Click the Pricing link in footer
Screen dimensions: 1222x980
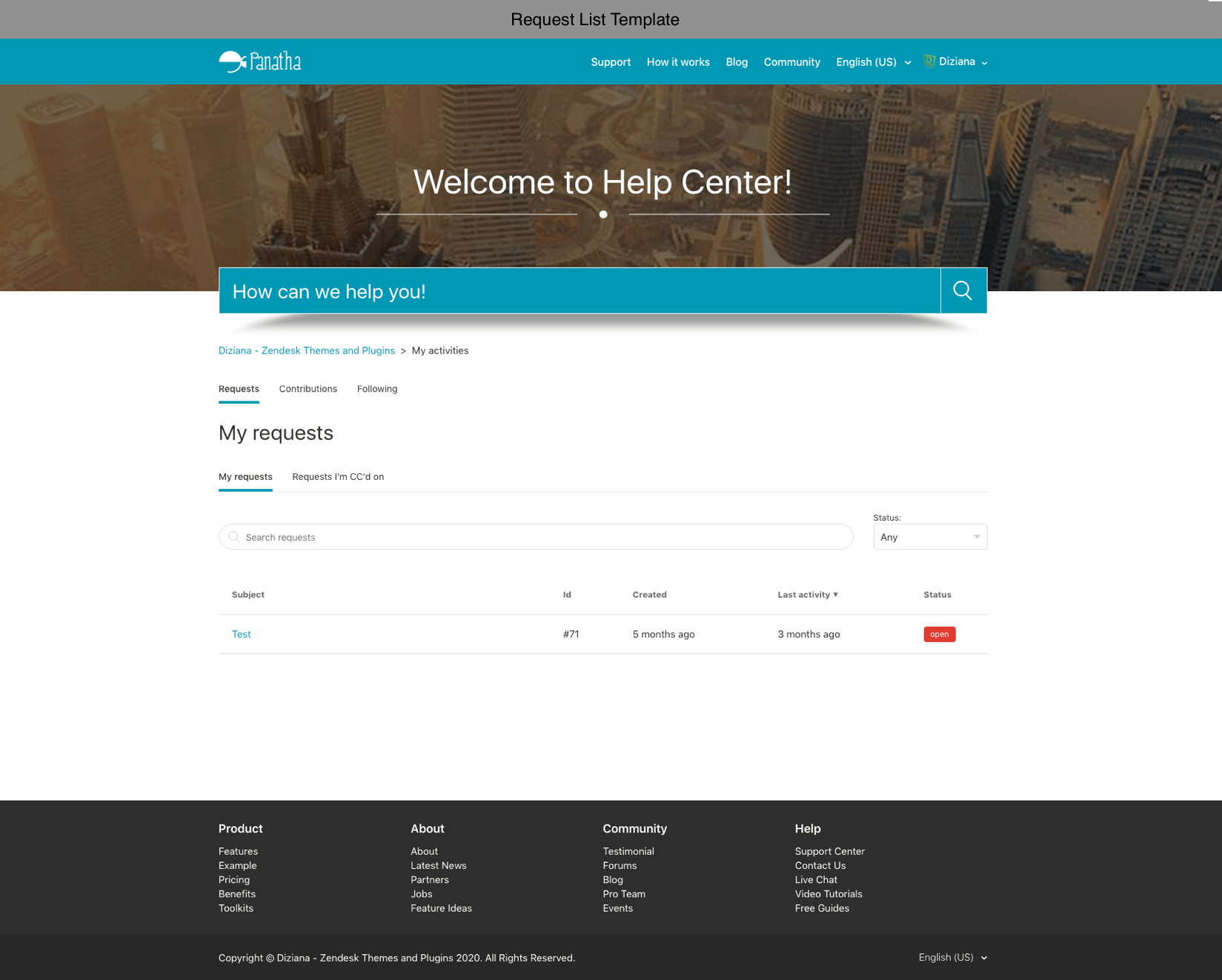point(233,880)
